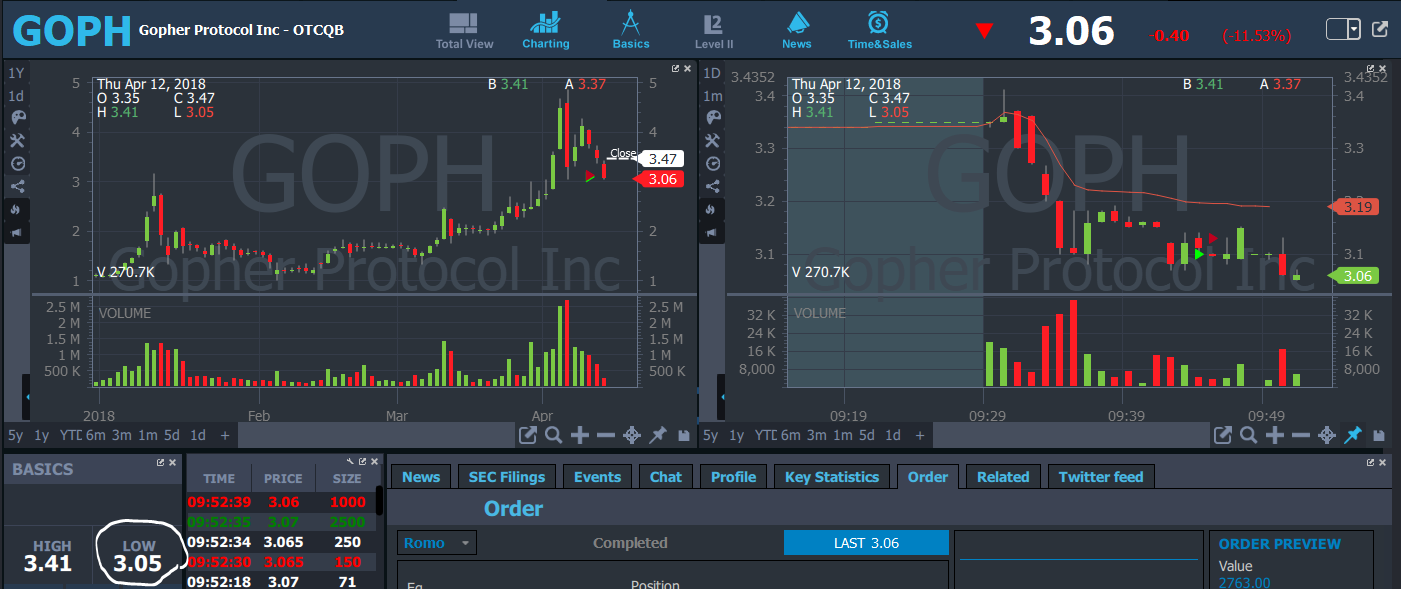Switch to the SEC Filings tab
This screenshot has width=1401, height=589.
click(507, 477)
